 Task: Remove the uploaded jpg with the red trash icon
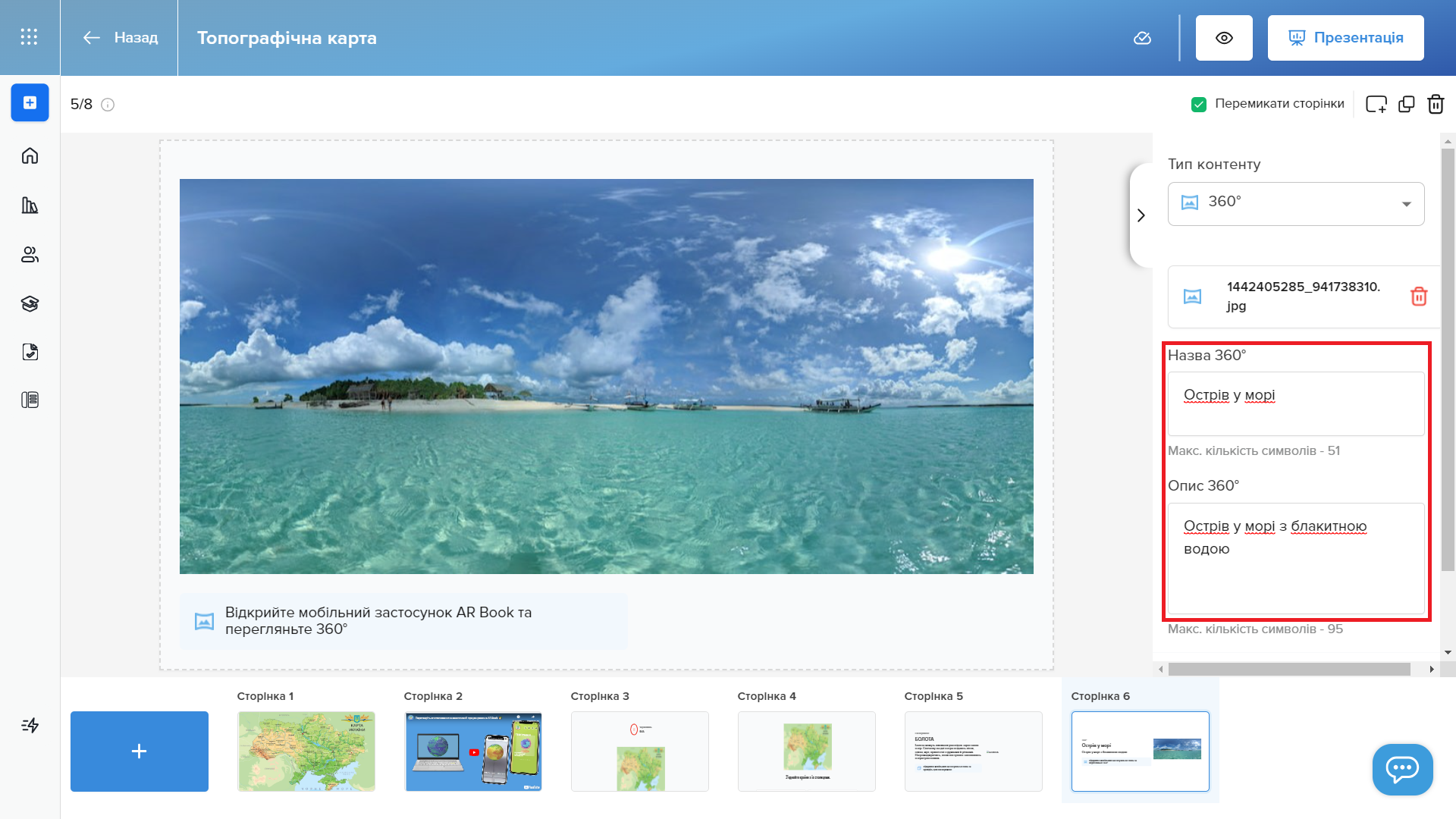pyautogui.click(x=1419, y=297)
